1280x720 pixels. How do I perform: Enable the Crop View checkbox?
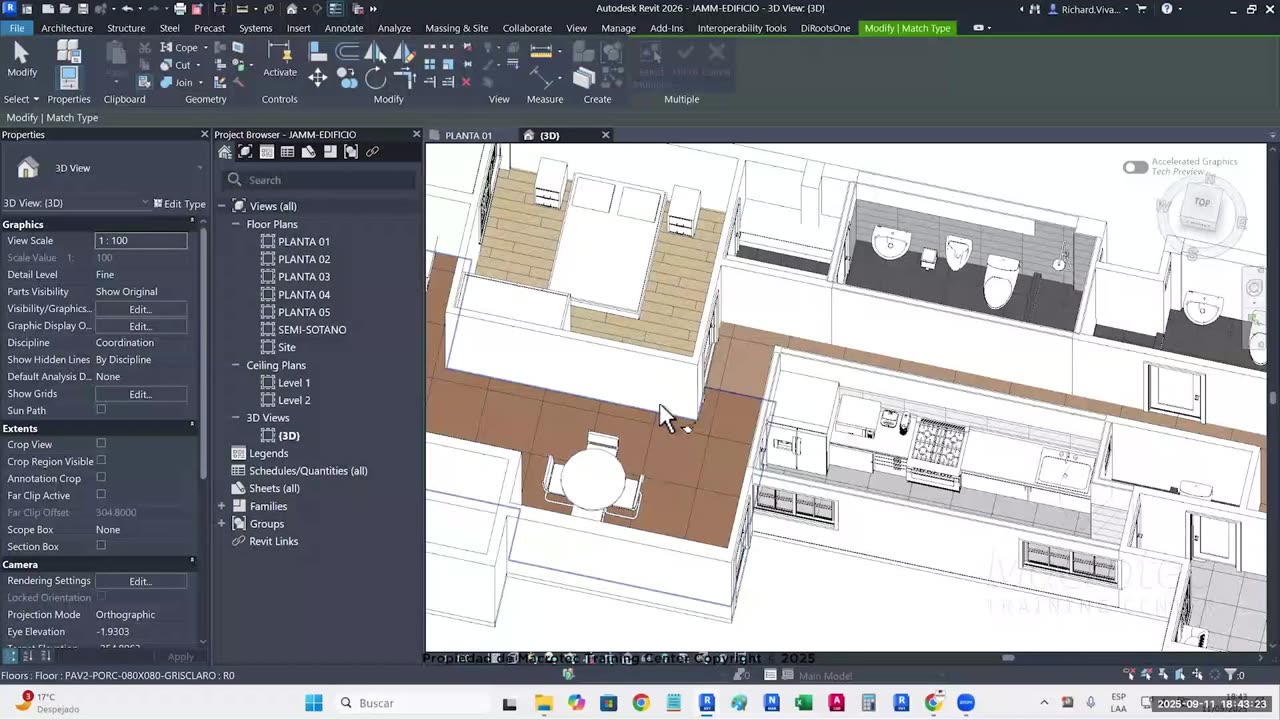coord(101,444)
